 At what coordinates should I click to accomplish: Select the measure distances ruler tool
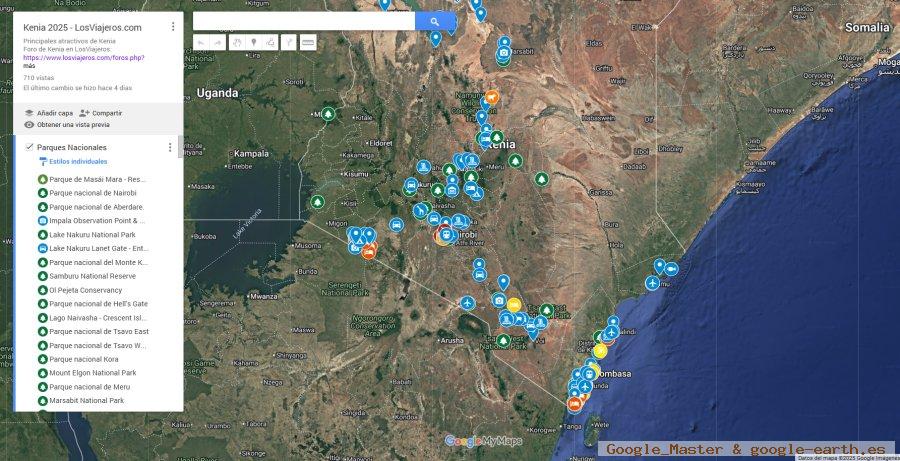(308, 42)
